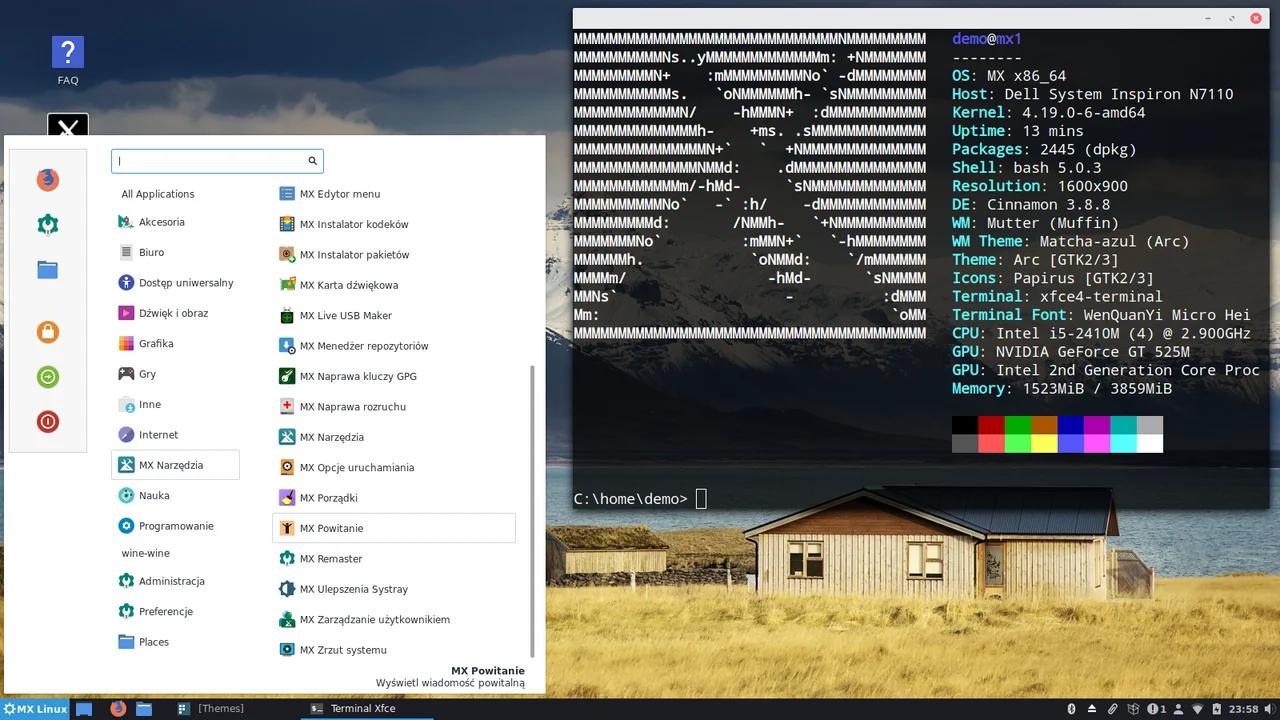Launch MX Powitanie

pyautogui.click(x=394, y=528)
